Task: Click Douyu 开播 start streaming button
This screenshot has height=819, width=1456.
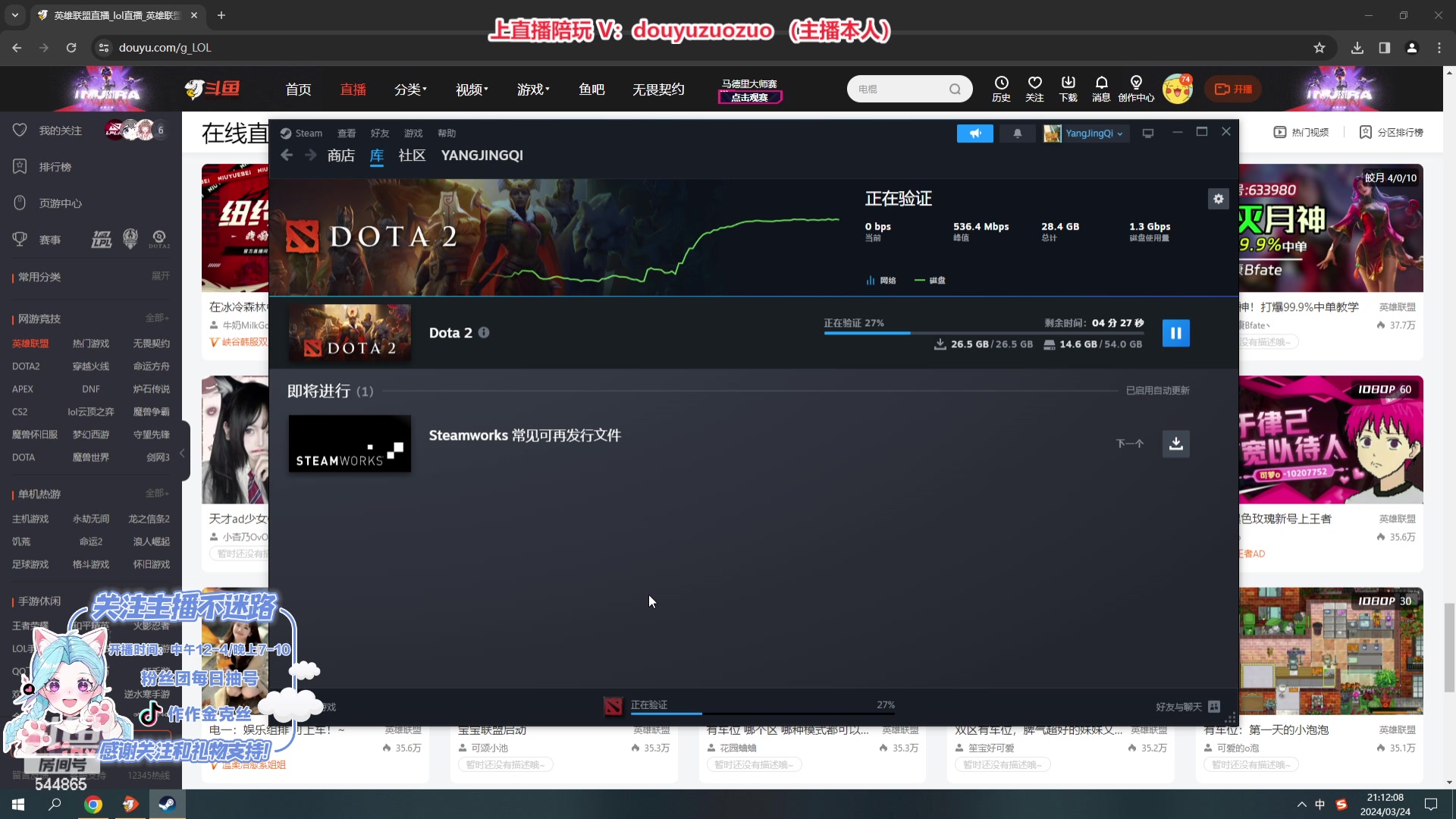Action: pyautogui.click(x=1233, y=89)
